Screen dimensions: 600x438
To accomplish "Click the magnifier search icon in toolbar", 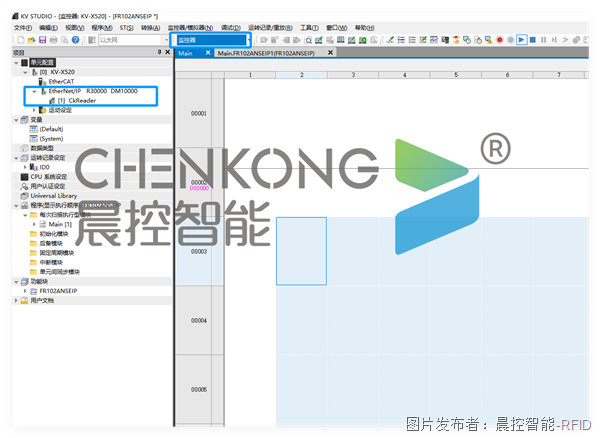I will pos(308,40).
